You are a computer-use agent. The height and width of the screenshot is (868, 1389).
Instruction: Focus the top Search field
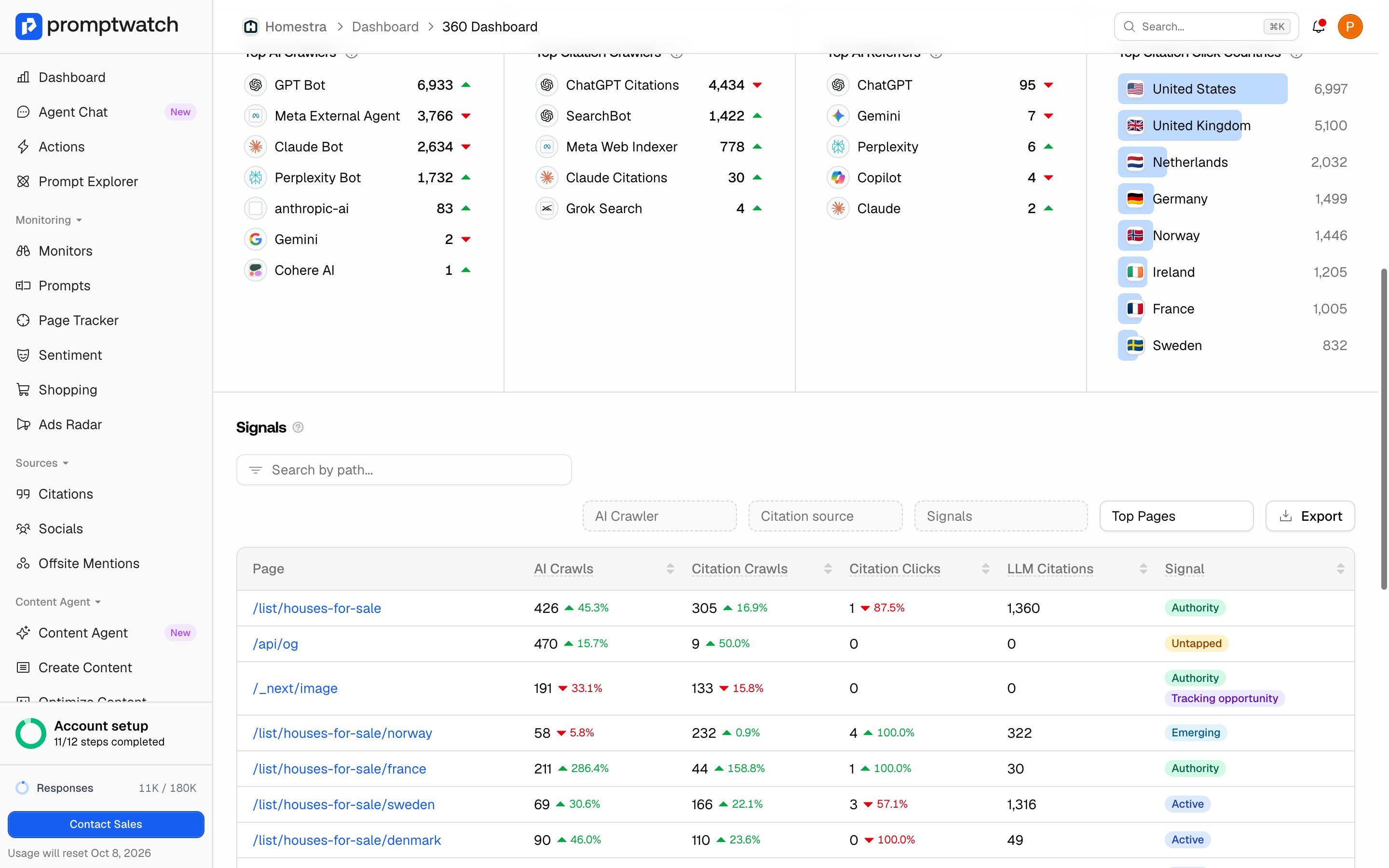(x=1206, y=27)
